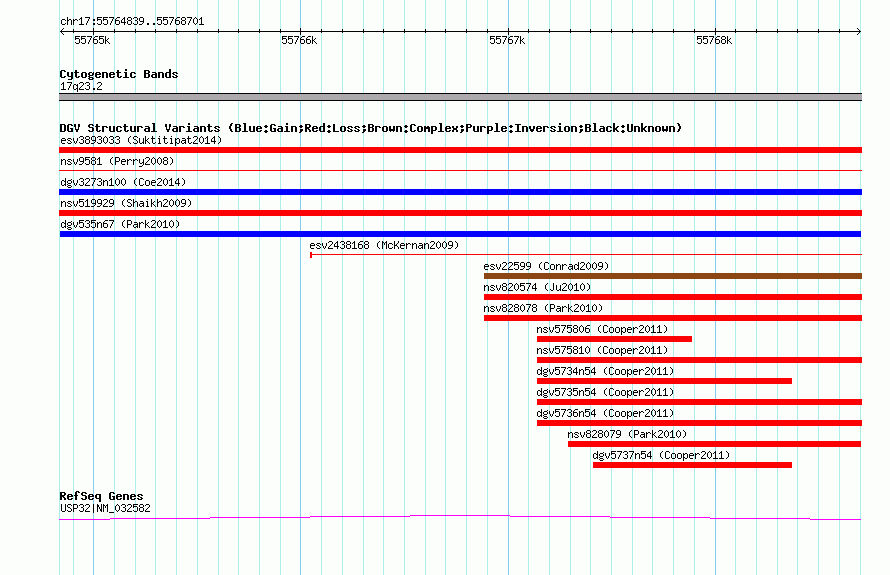
Task: Click the chr17:55764839..55768701 coordinate text
Action: [132, 22]
